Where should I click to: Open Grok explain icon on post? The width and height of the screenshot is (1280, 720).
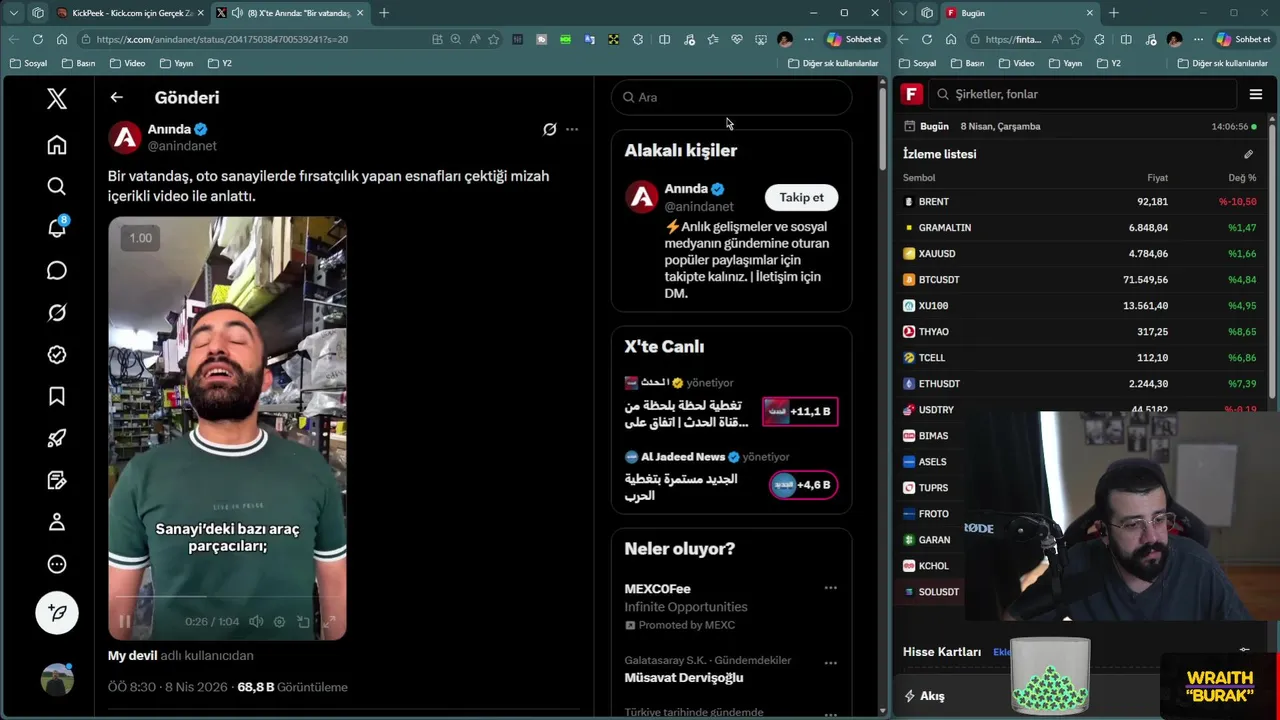(x=549, y=129)
